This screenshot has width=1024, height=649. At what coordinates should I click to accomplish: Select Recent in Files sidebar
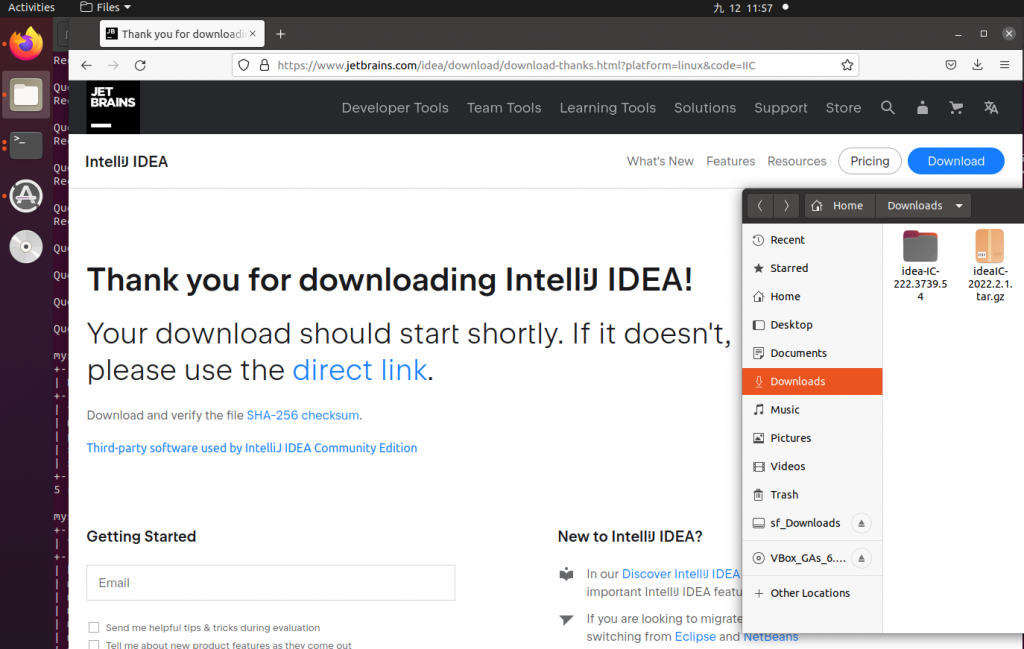click(812, 240)
